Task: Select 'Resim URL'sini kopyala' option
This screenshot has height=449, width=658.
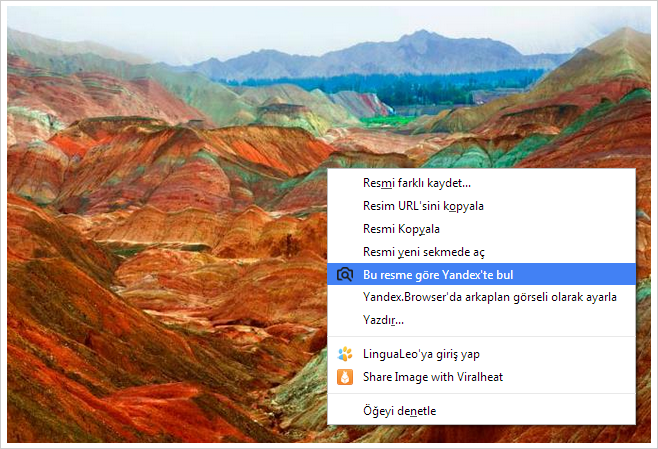Action: click(x=481, y=206)
